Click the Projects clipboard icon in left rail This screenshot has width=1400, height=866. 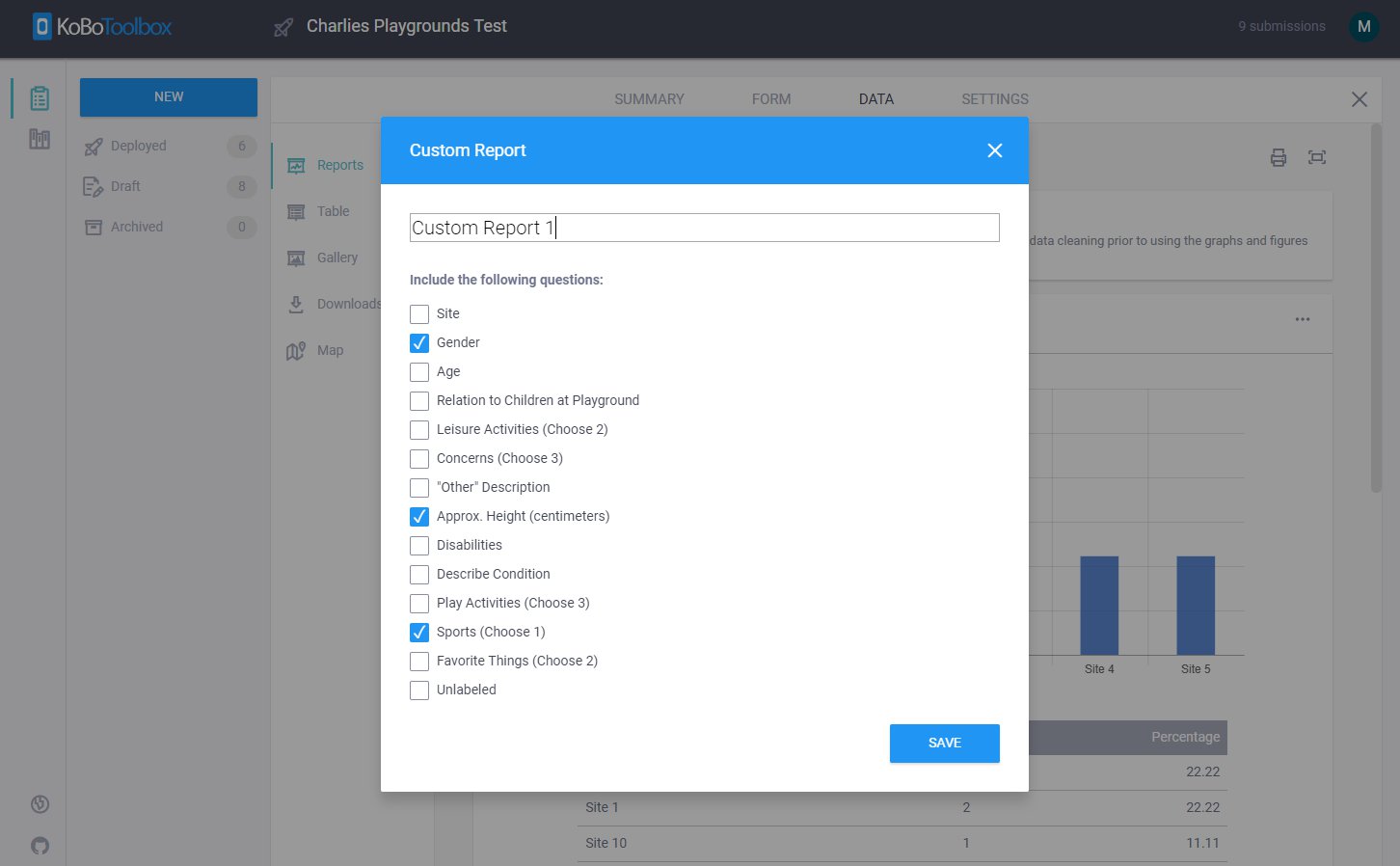coord(40,98)
